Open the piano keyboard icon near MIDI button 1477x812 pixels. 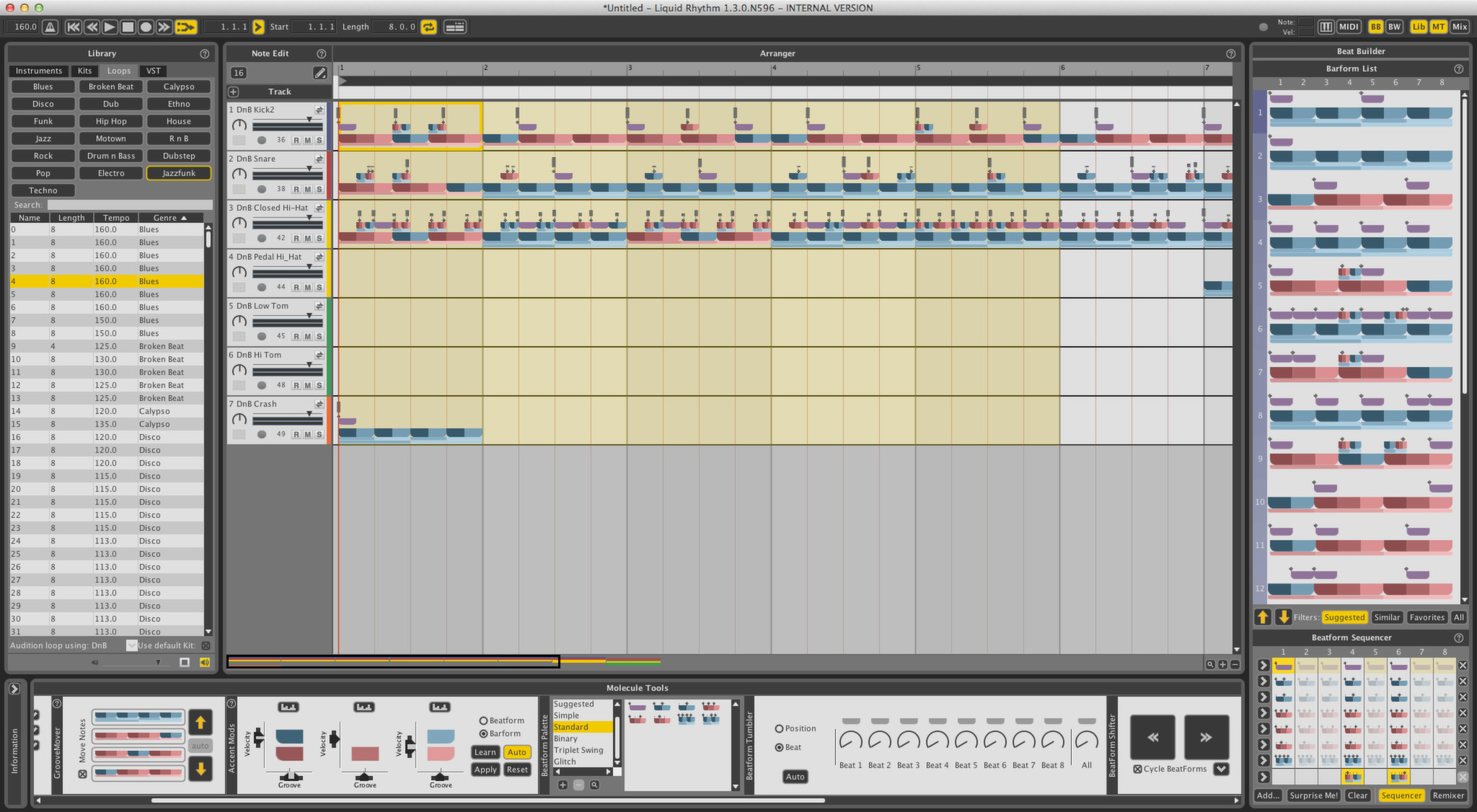tap(1327, 26)
